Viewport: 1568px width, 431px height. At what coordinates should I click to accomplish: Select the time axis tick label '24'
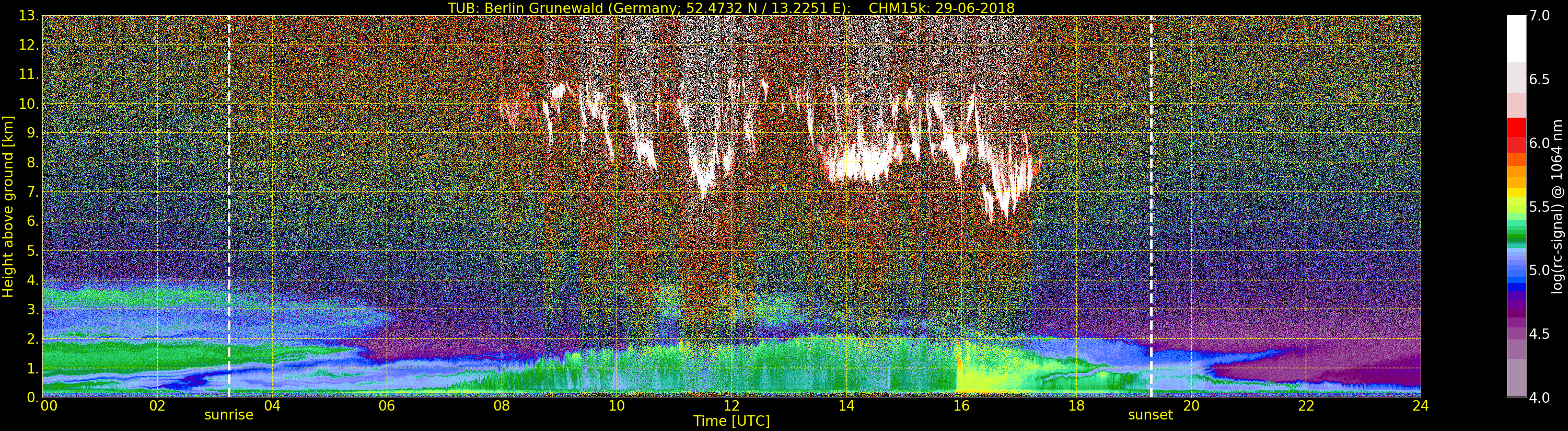click(1421, 405)
